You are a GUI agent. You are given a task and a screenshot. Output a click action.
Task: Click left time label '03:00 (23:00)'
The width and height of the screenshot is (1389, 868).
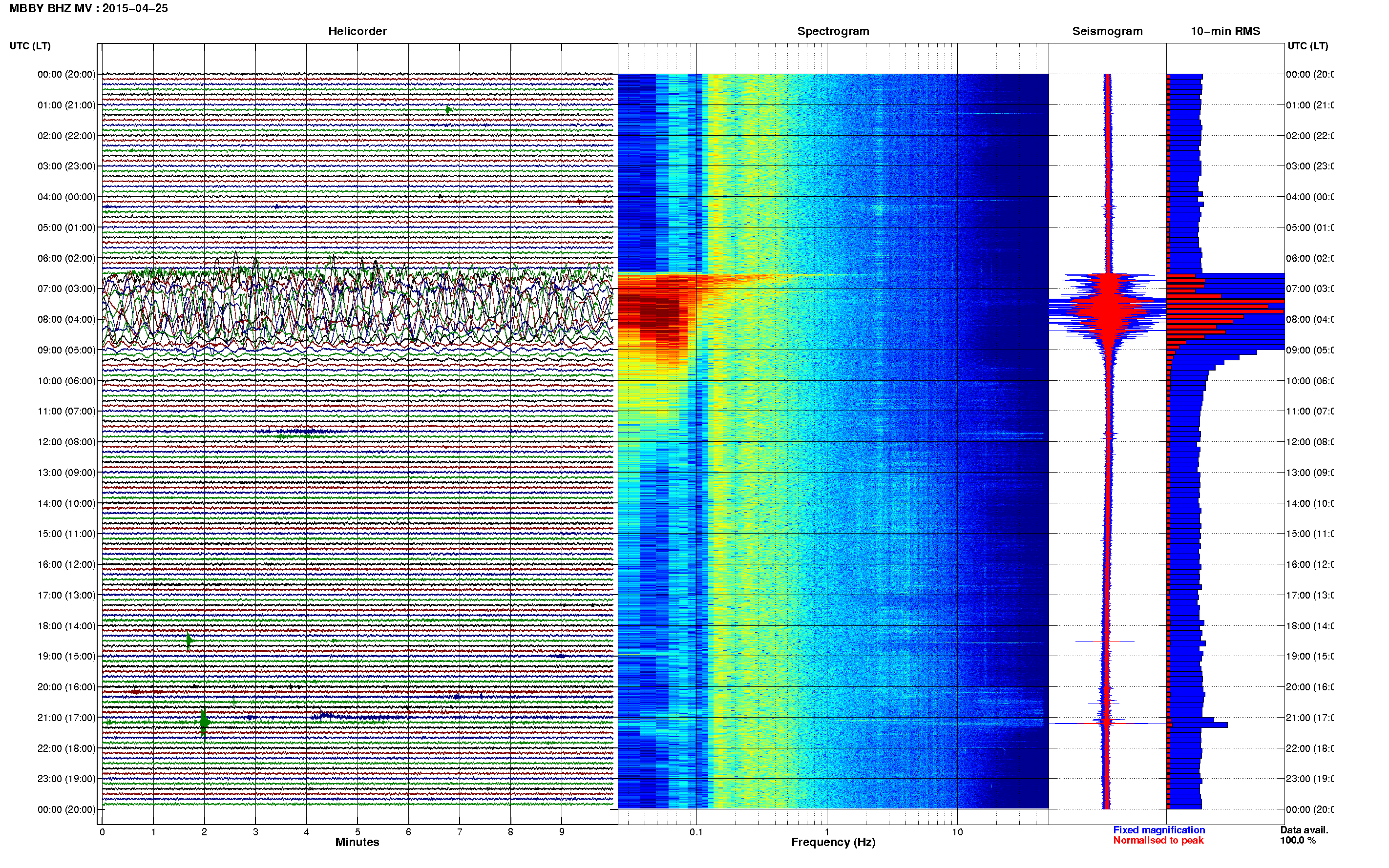pyautogui.click(x=66, y=166)
